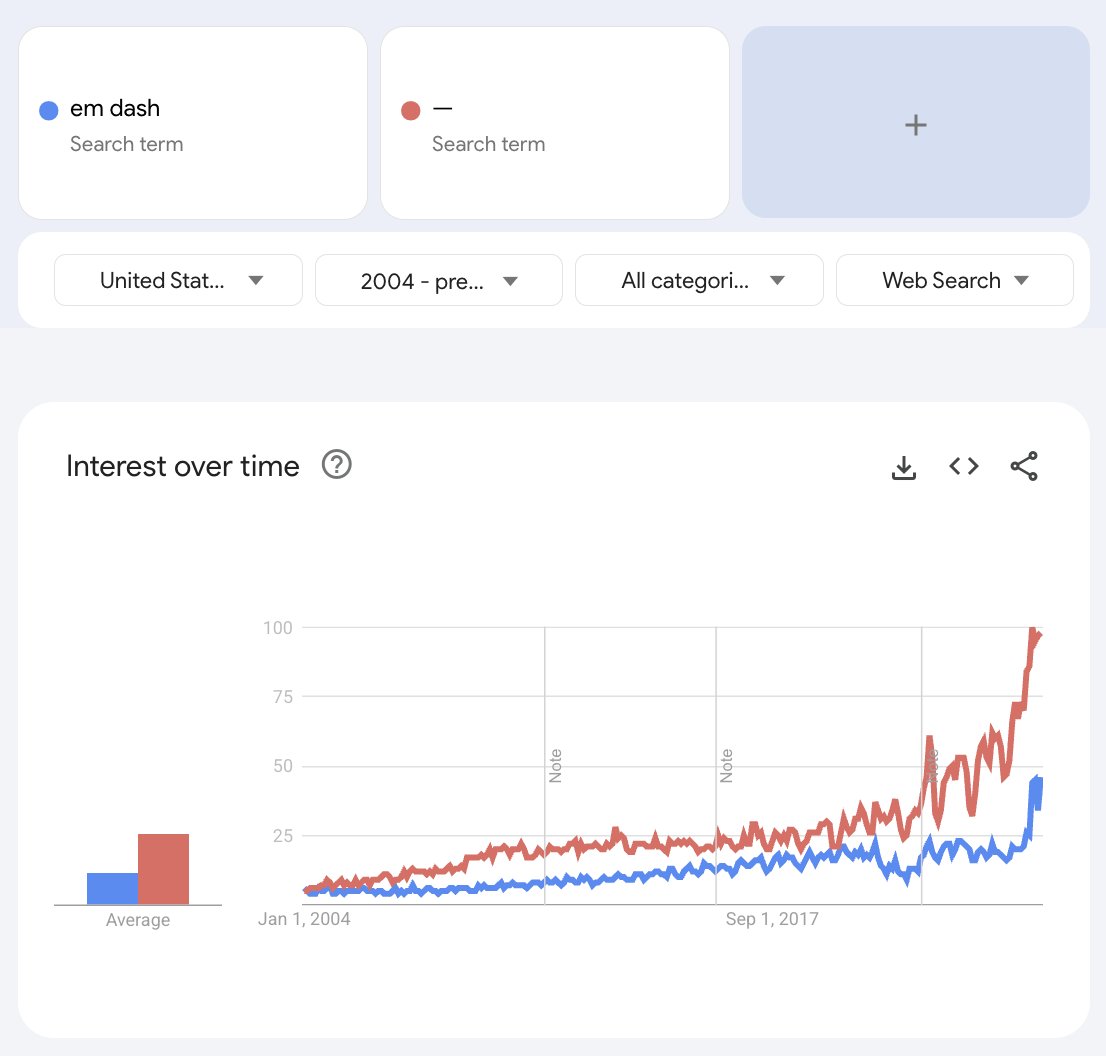Download the Interest over time data as CSV

tap(904, 467)
